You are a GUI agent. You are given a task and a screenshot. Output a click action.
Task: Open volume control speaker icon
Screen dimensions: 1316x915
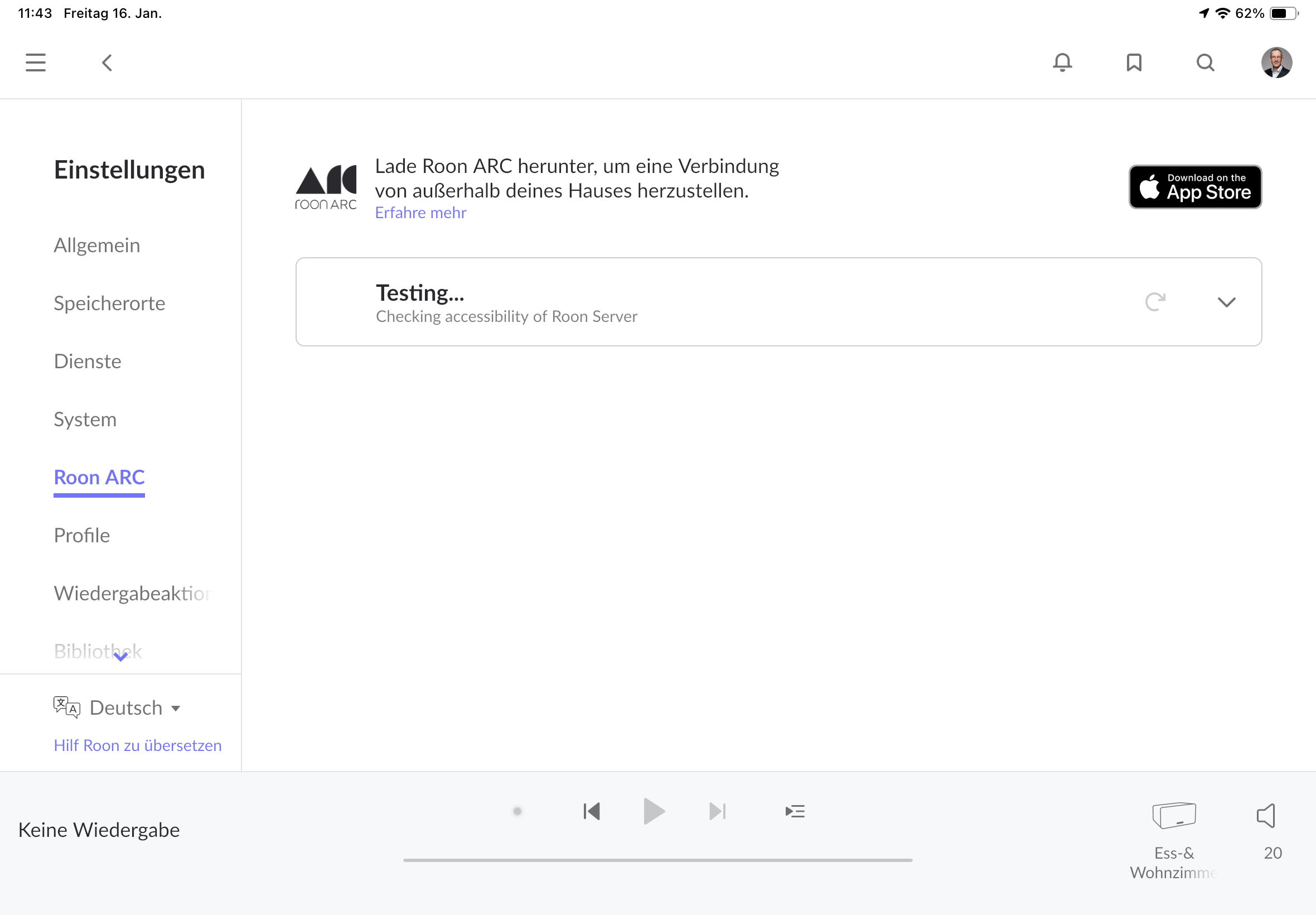point(1266,815)
